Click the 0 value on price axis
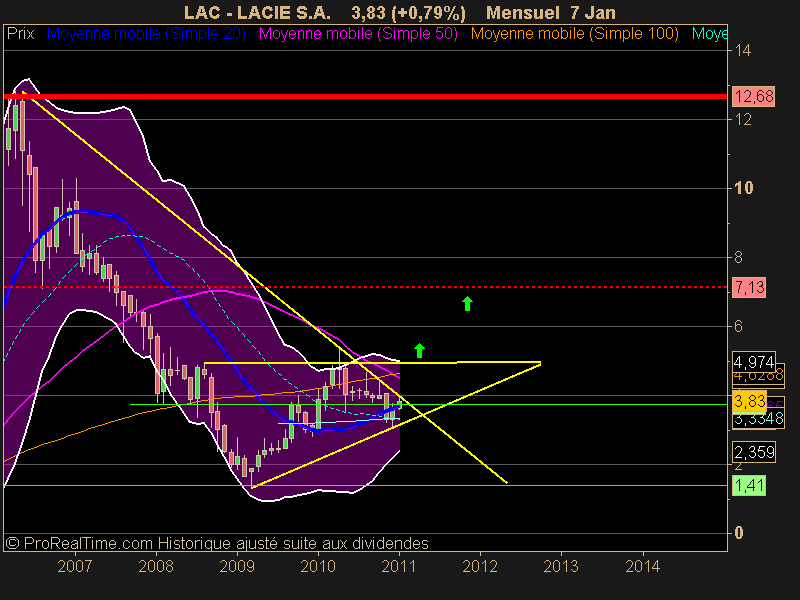 coord(739,533)
